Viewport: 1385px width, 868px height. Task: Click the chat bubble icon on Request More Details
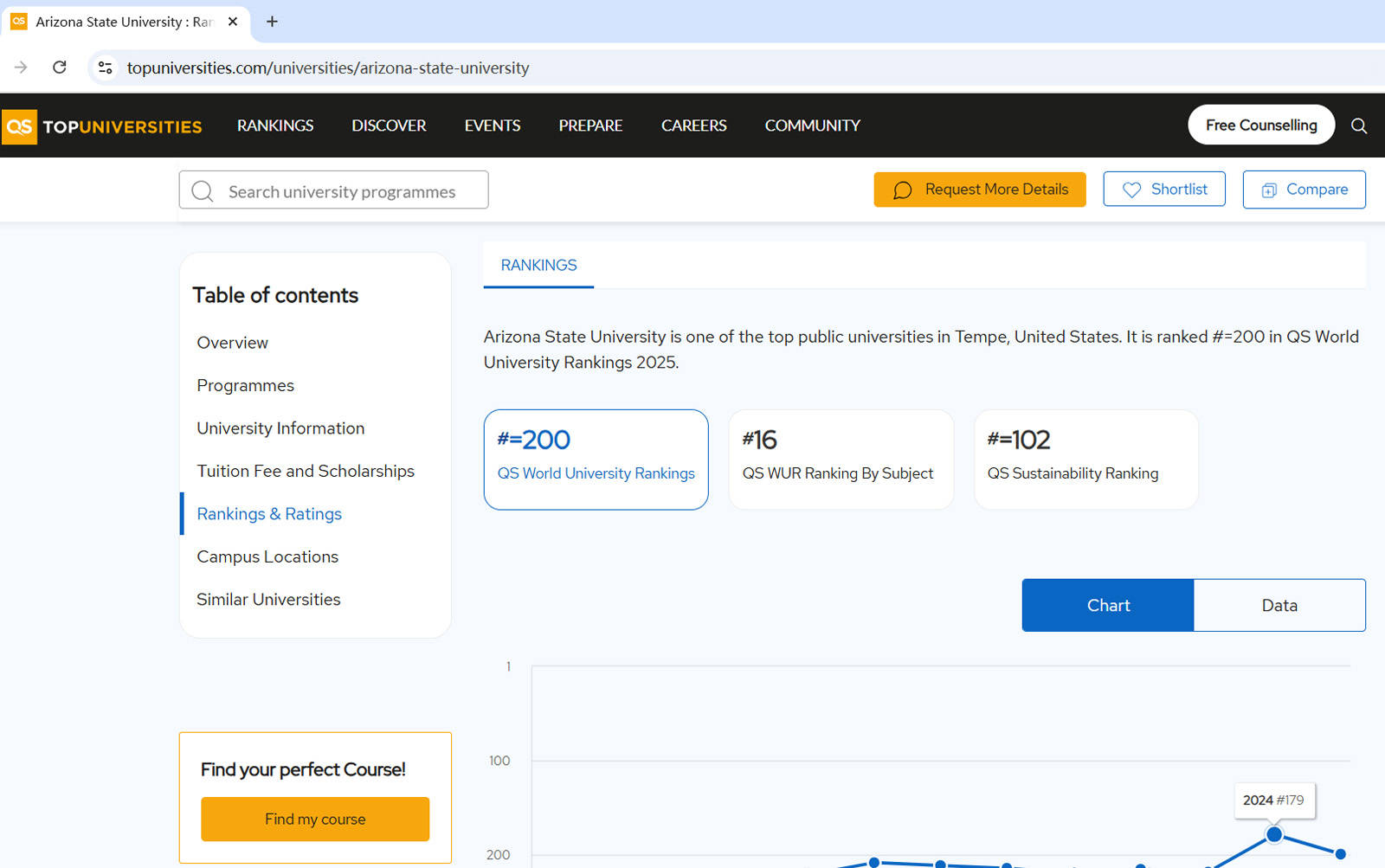pos(902,190)
